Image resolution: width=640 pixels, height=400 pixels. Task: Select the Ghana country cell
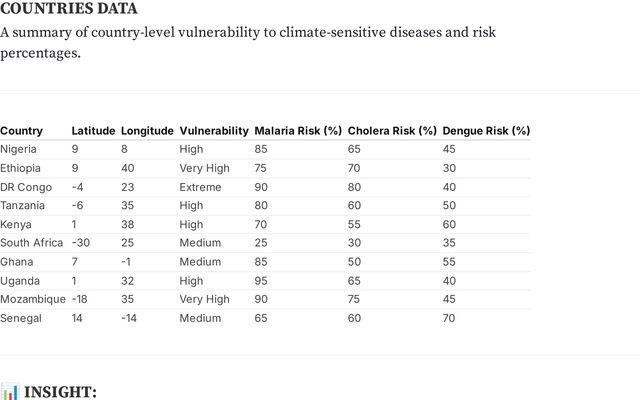(17, 262)
